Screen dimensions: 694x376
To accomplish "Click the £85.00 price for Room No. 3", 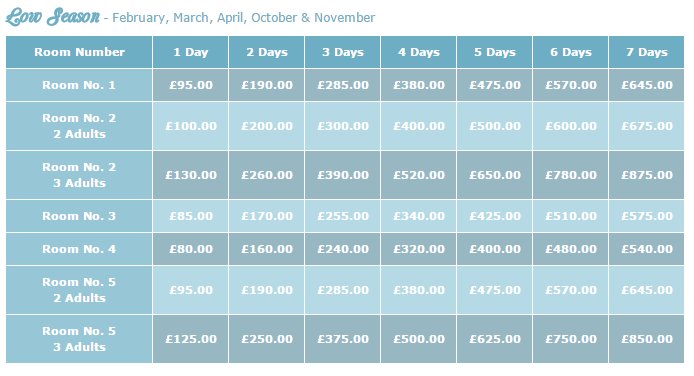I will pyautogui.click(x=191, y=216).
